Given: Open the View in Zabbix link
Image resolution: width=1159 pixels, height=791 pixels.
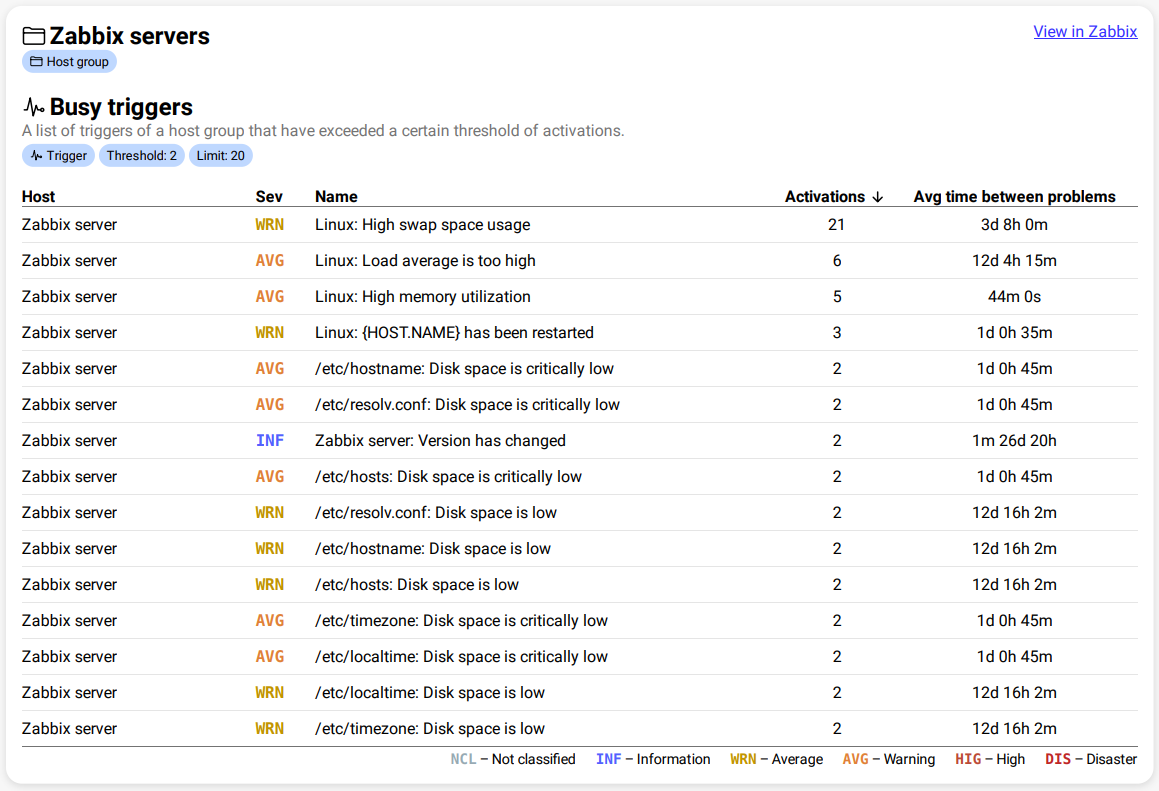Looking at the screenshot, I should tap(1085, 32).
